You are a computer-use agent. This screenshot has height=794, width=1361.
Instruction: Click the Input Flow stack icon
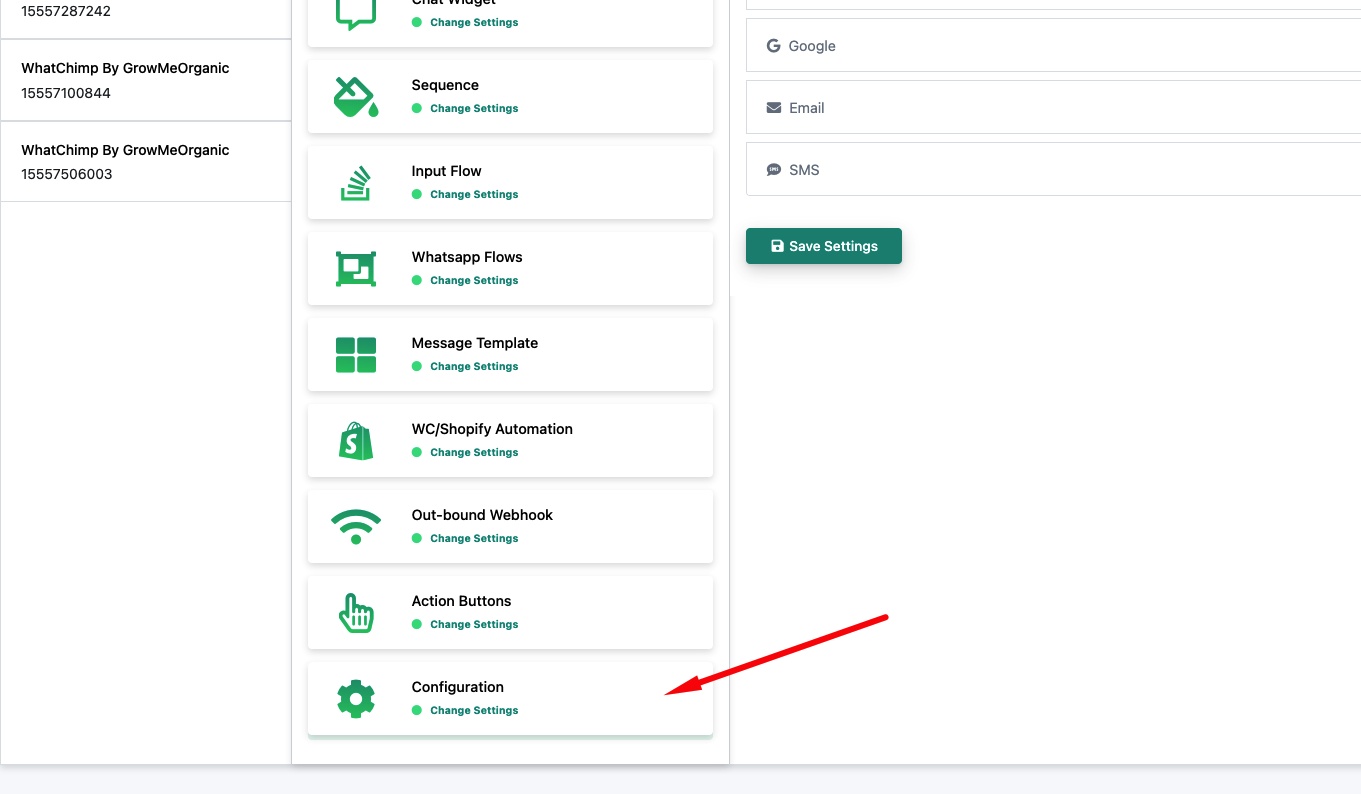356,183
